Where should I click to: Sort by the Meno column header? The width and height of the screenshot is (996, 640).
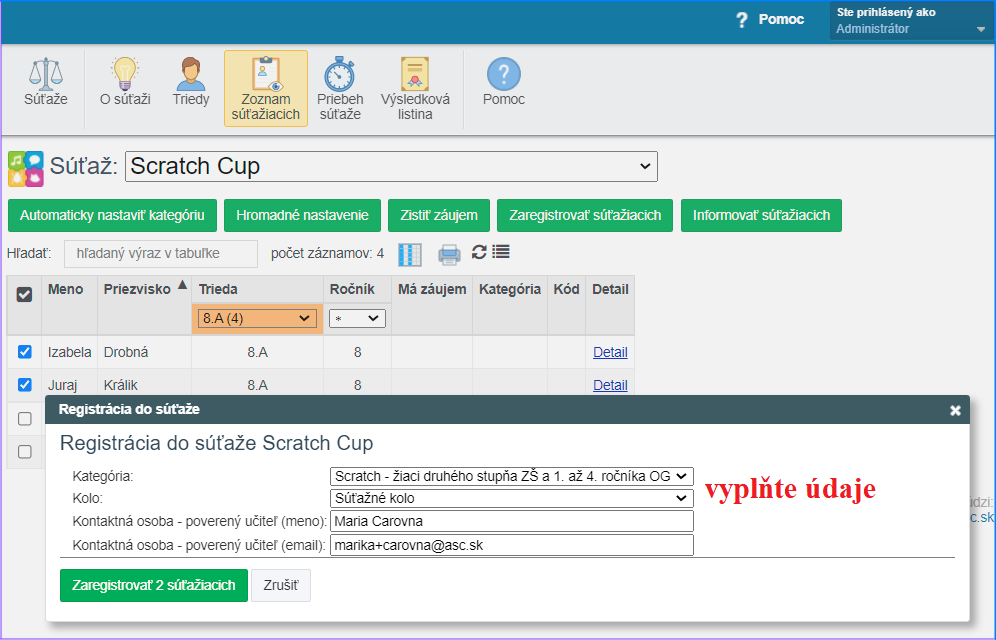point(65,289)
